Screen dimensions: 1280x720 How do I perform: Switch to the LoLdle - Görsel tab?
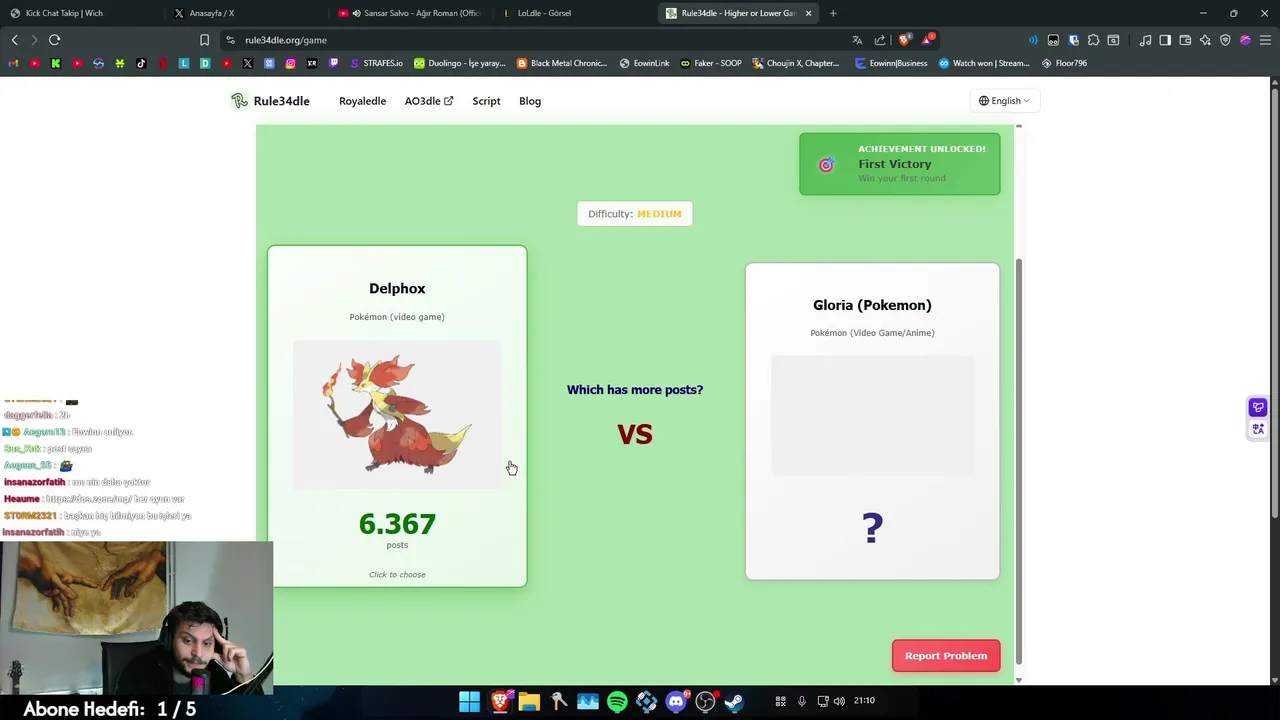pos(575,13)
